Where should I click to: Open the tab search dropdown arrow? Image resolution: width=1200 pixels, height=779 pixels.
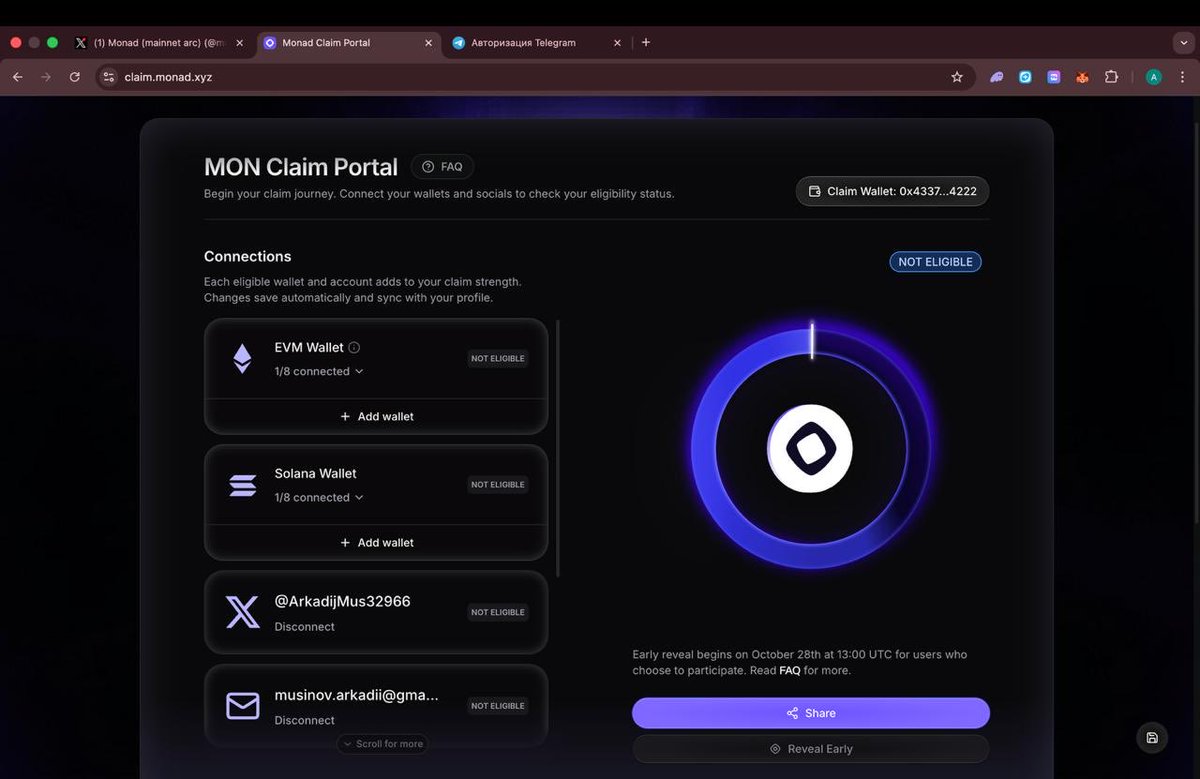(x=1183, y=43)
